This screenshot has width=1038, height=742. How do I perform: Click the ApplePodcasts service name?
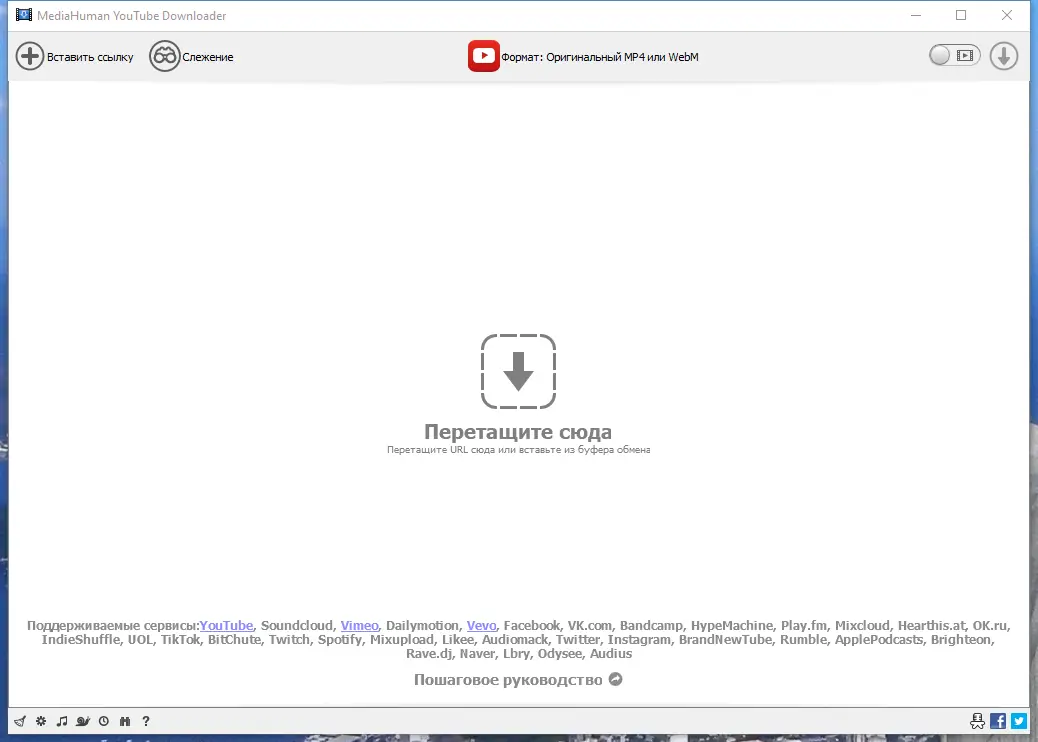tap(878, 639)
